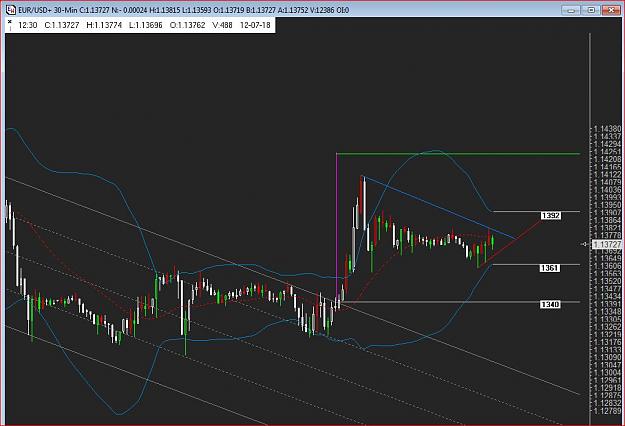Click the chart window icon in title bar
Image resolution: width=625 pixels, height=426 pixels.
(10, 10)
